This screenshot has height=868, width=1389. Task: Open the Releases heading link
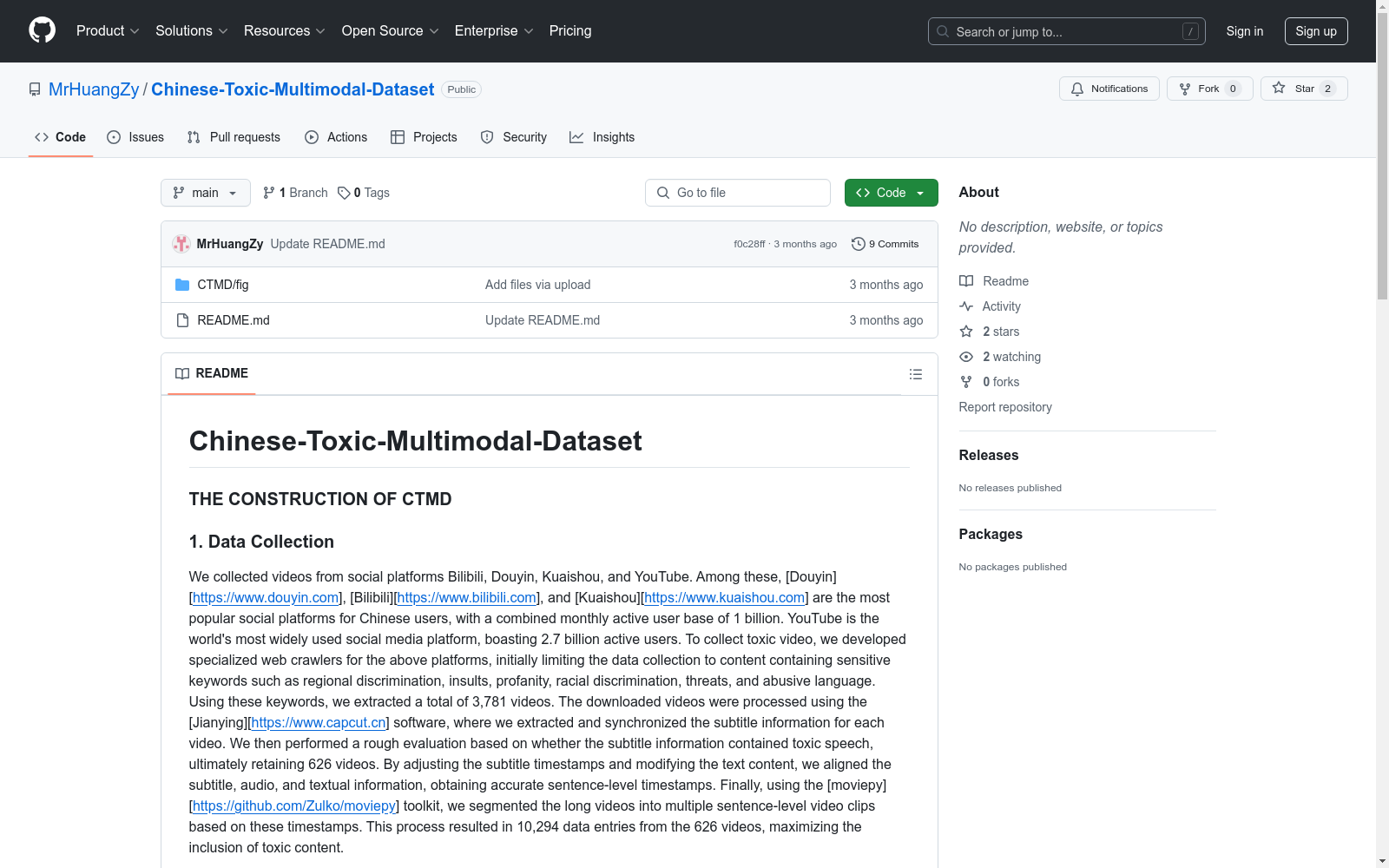989,455
